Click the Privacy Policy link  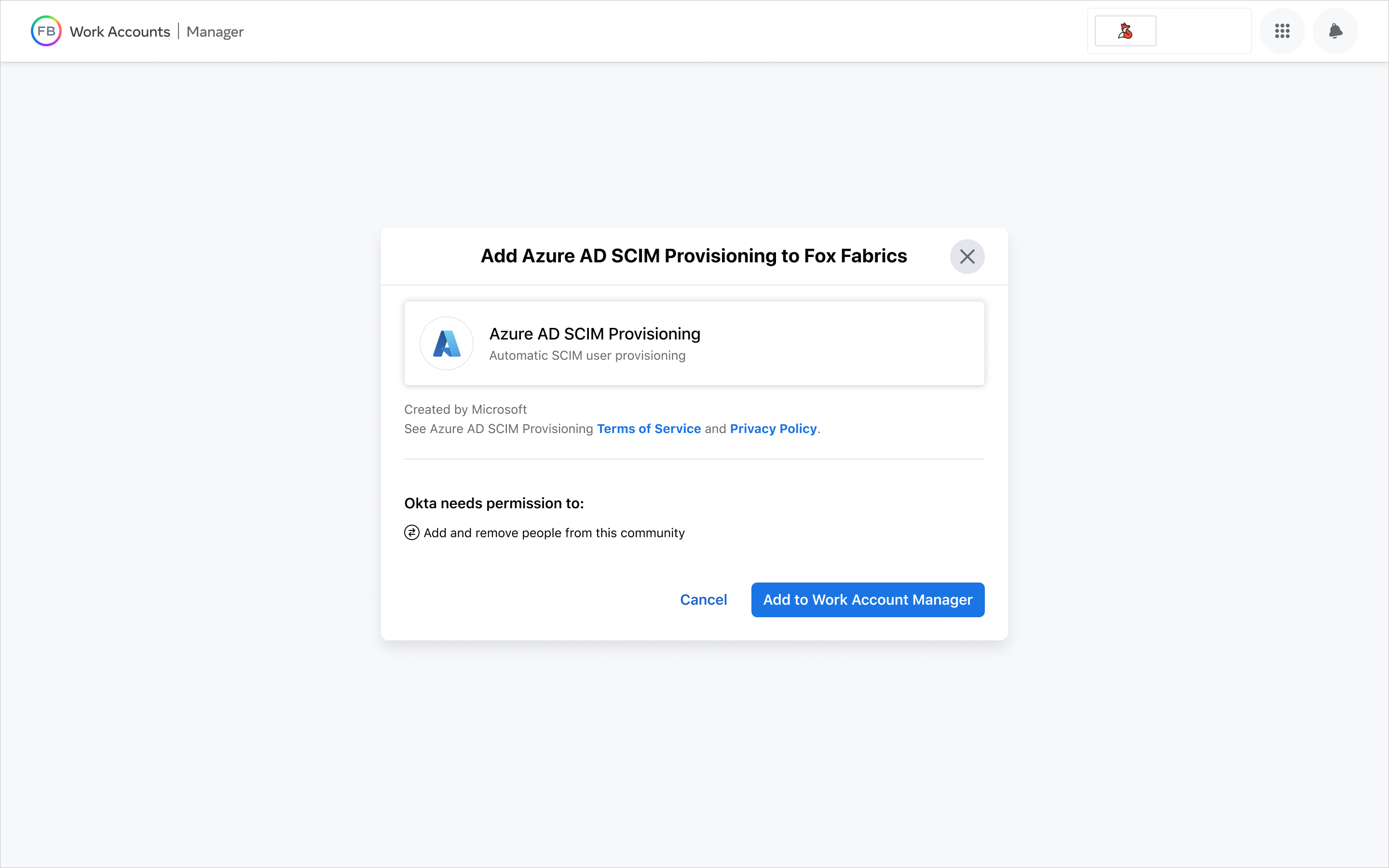tap(773, 428)
